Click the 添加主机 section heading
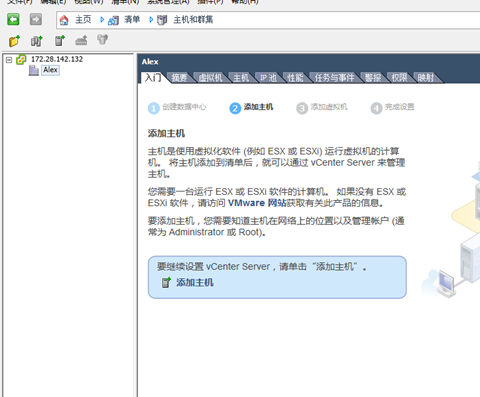This screenshot has width=480, height=397. coord(166,134)
